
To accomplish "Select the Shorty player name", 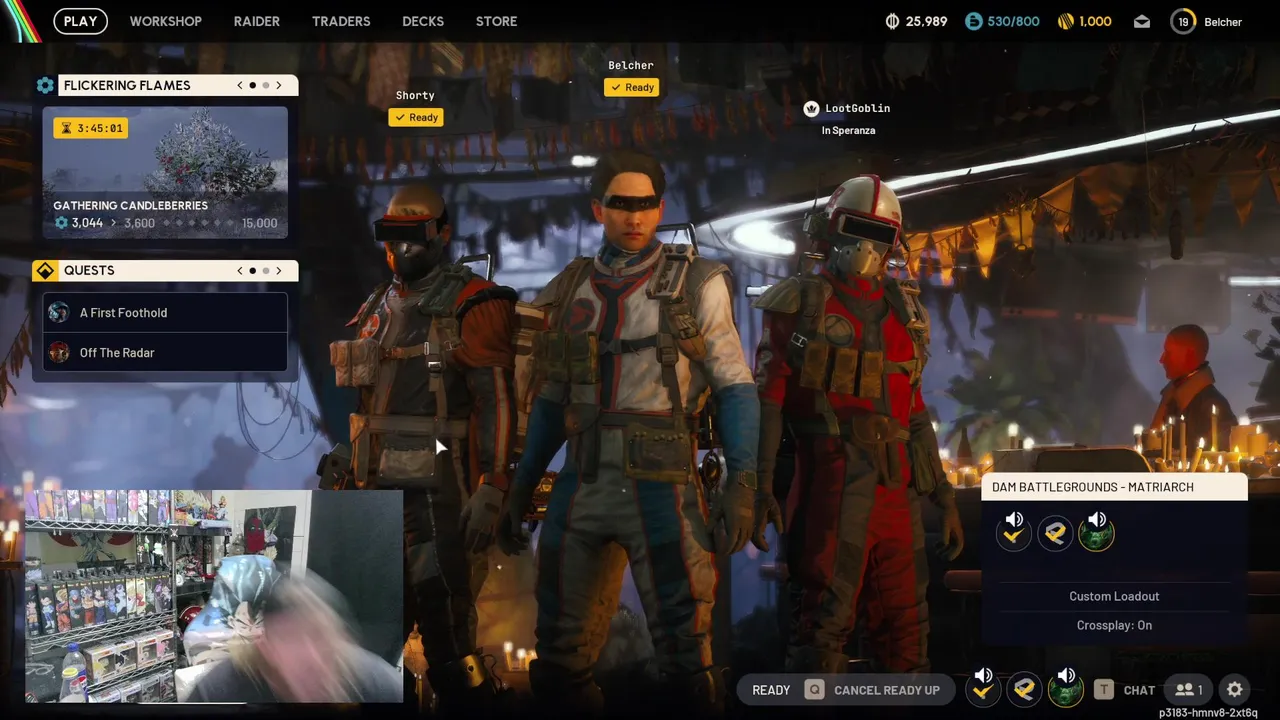I will point(415,95).
